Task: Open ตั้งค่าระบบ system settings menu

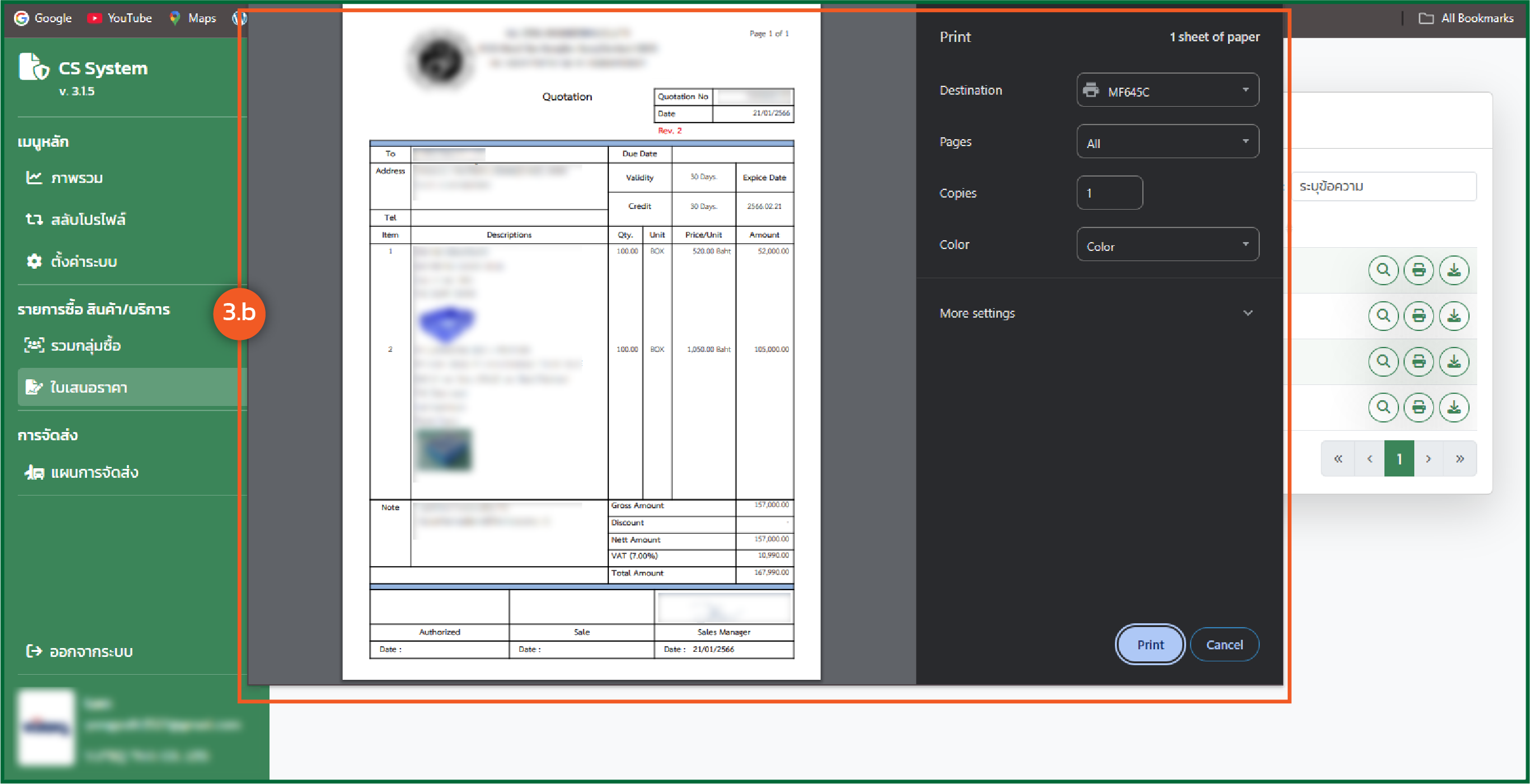Action: tap(83, 262)
